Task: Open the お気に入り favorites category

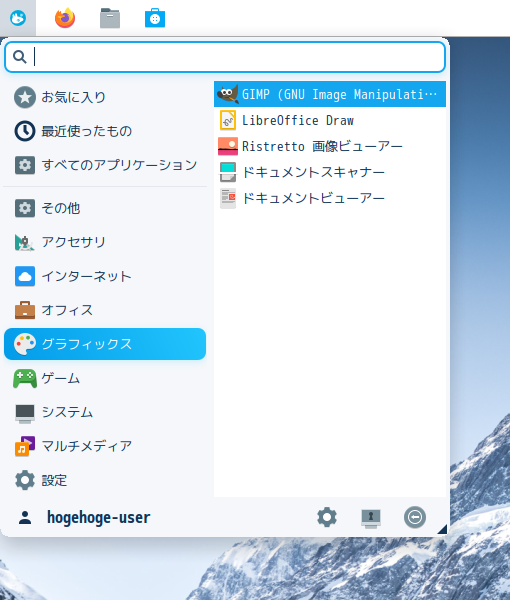Action: pyautogui.click(x=105, y=97)
